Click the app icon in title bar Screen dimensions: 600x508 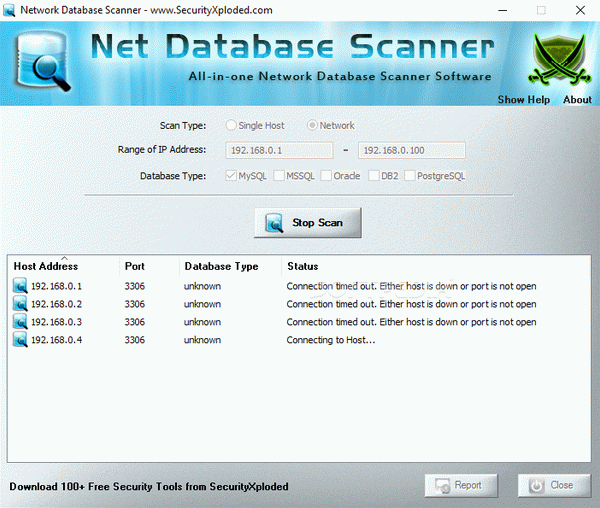[9, 10]
